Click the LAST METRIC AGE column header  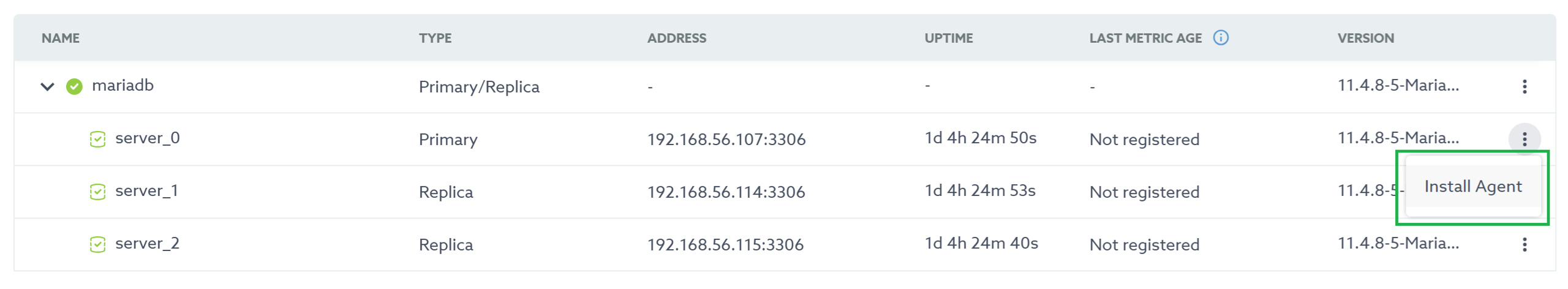coord(1145,38)
